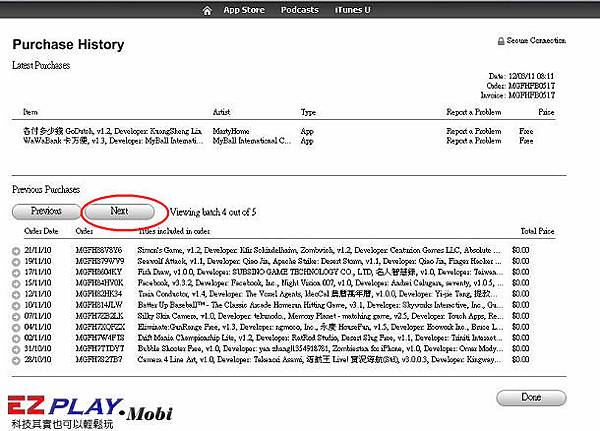Click artist name MartyHome
Image resolution: width=600 pixels, height=431 pixels.
coord(231,131)
